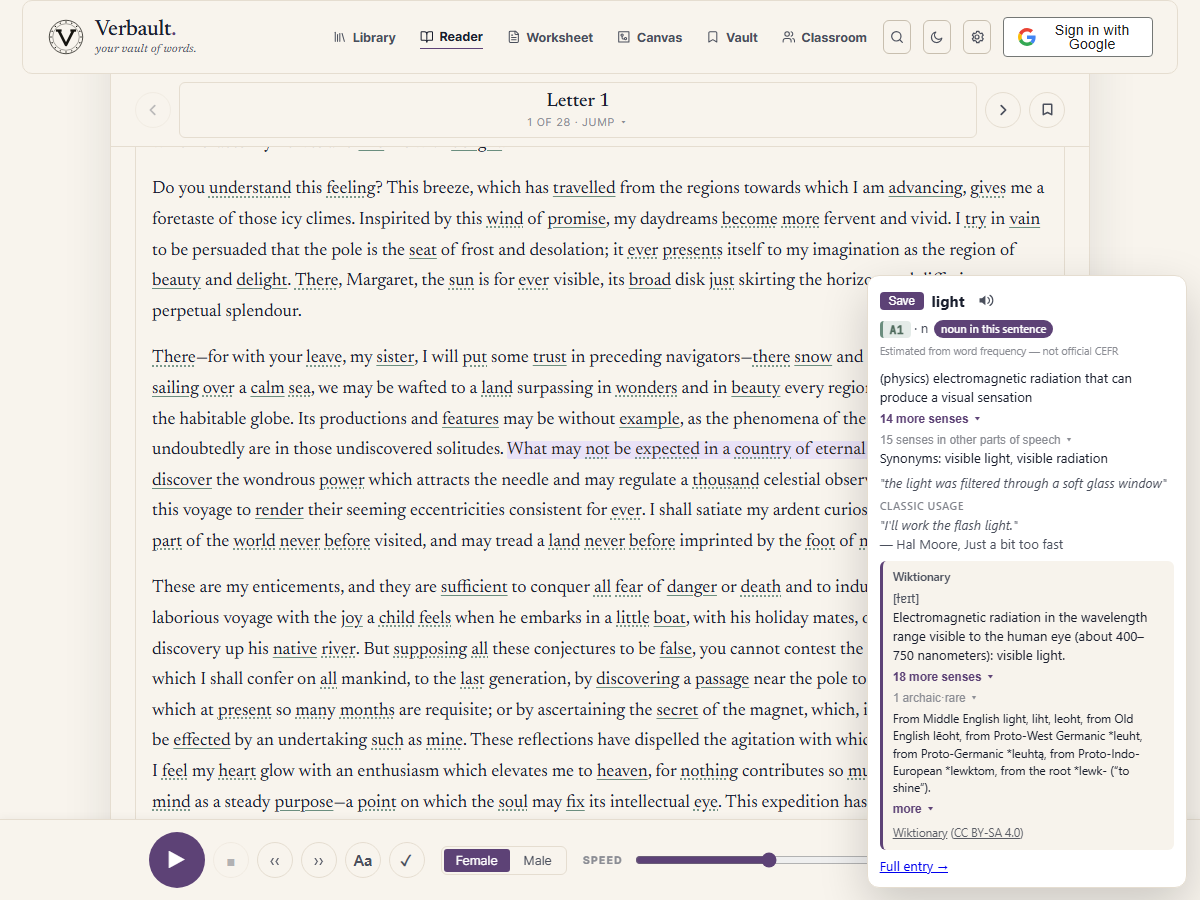
Task: Click the word passage
Action: tap(722, 680)
